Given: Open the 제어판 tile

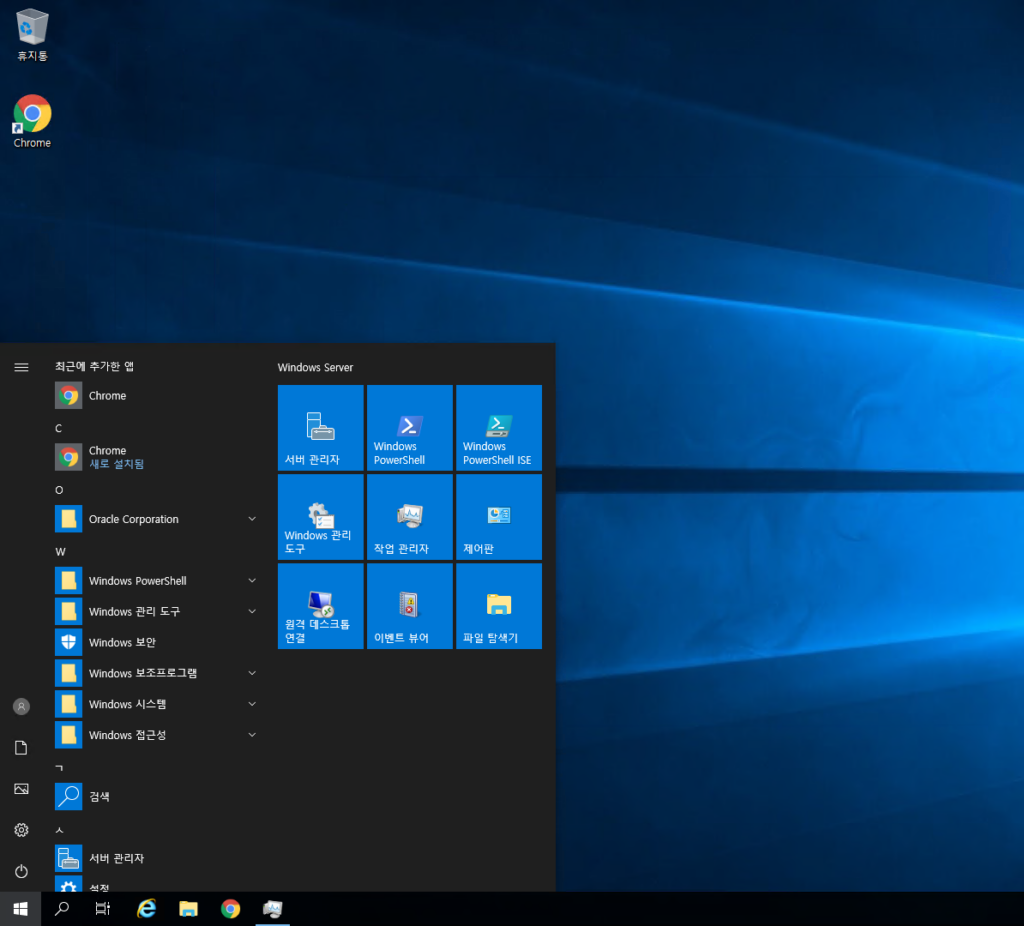Looking at the screenshot, I should [x=499, y=517].
